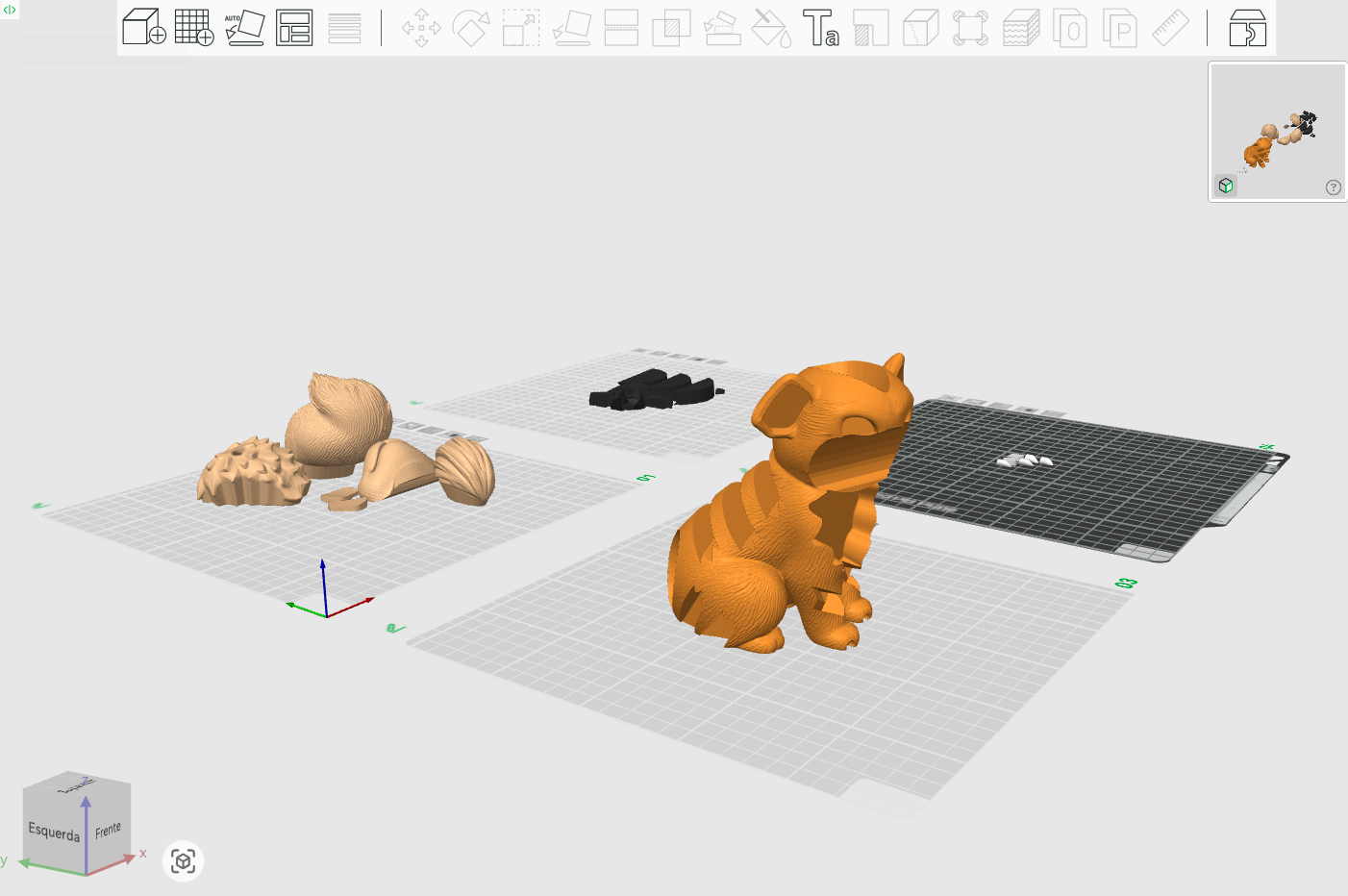Snap view to Esquerda cube face
The height and width of the screenshot is (896, 1348).
click(54, 831)
